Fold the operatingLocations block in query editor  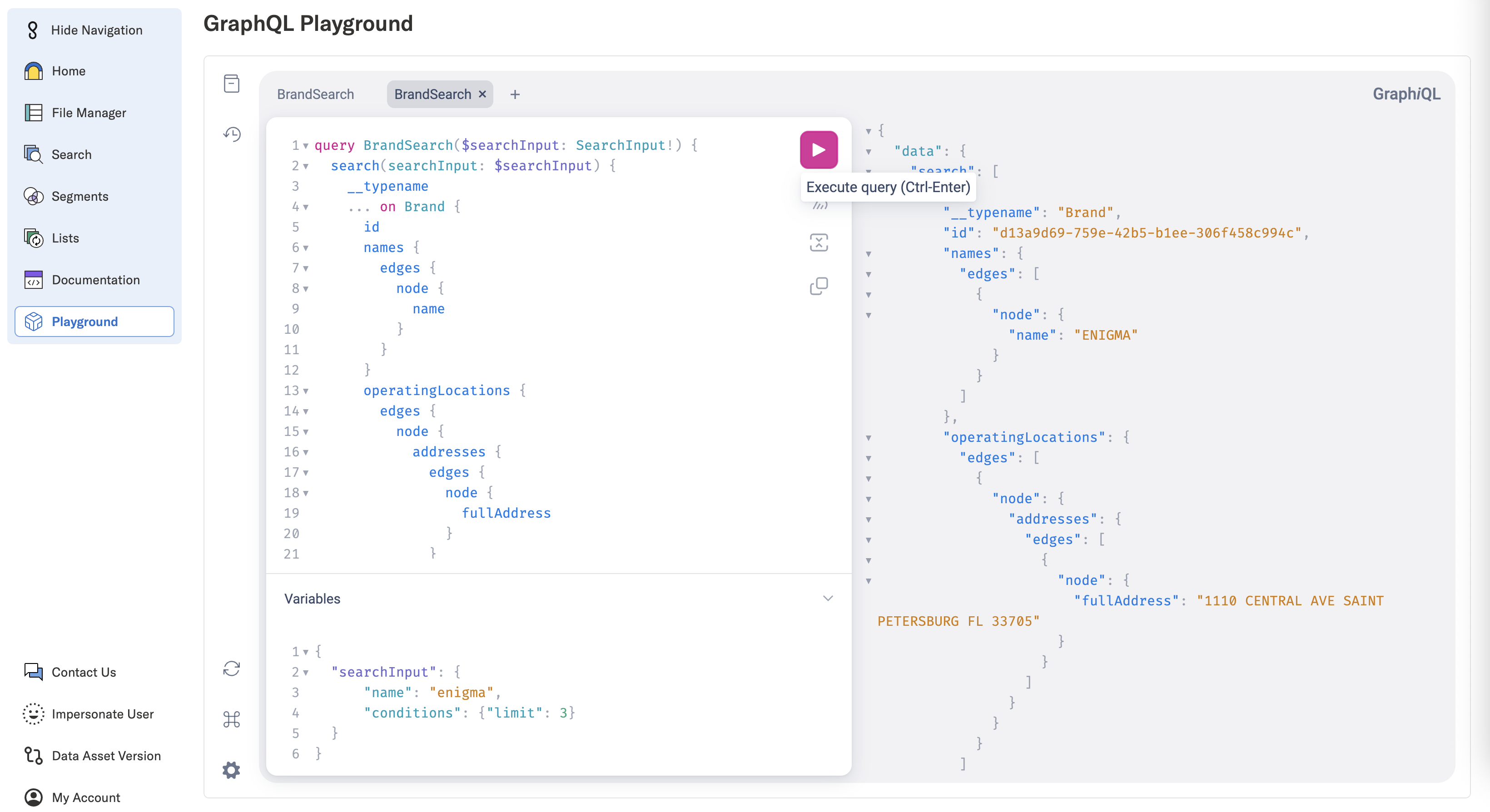click(x=306, y=391)
